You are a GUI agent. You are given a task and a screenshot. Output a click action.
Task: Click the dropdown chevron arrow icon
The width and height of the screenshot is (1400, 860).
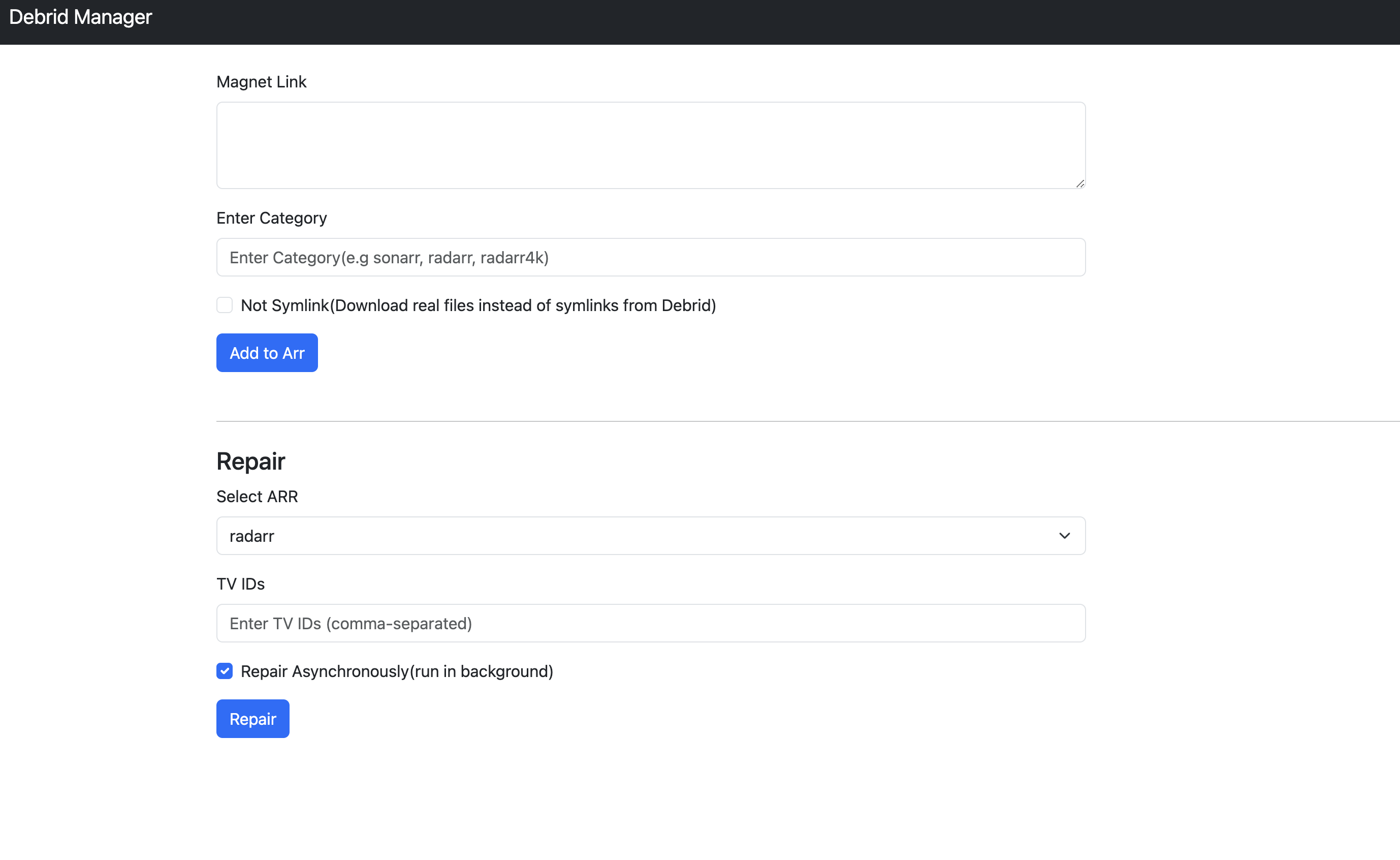click(x=1064, y=536)
